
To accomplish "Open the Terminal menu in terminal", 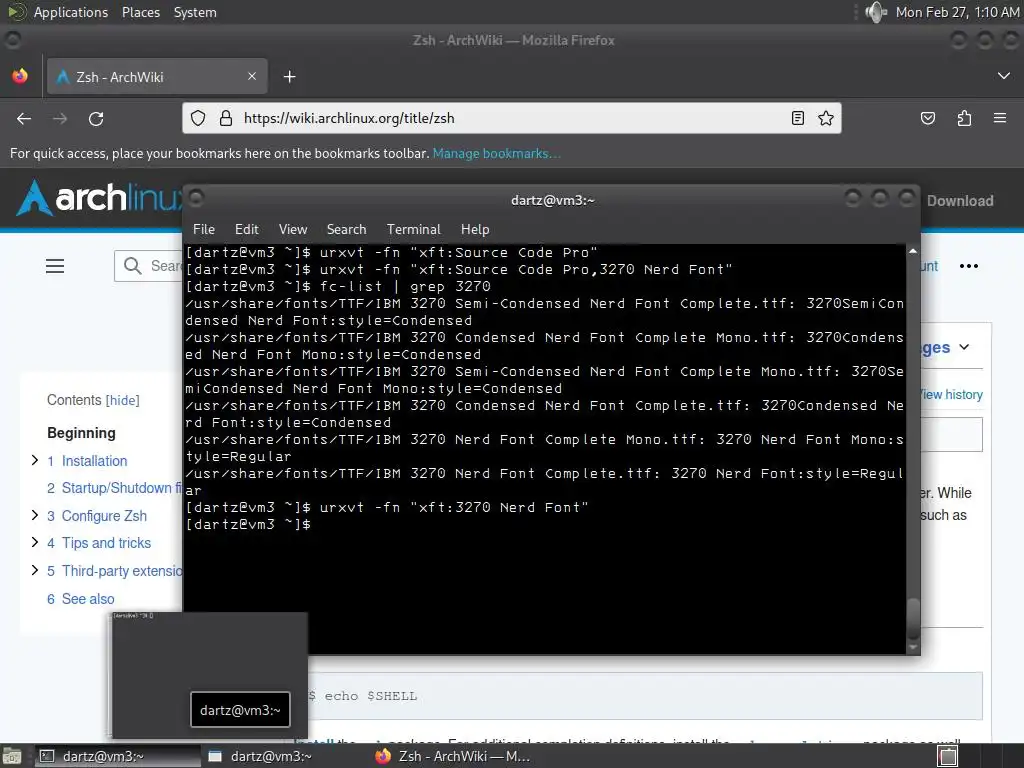I will point(413,229).
